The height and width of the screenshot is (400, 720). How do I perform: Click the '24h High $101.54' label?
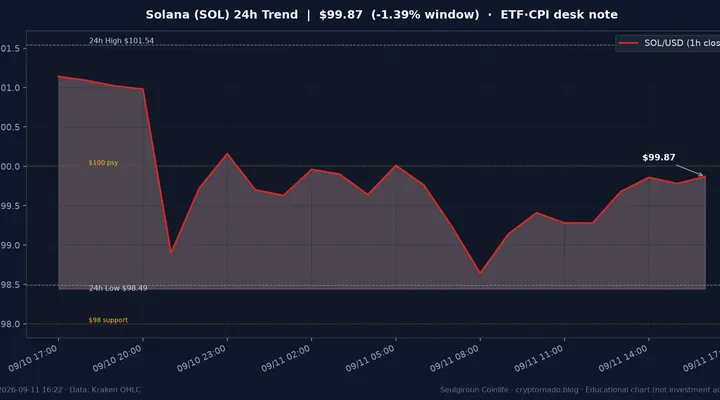pos(121,40)
